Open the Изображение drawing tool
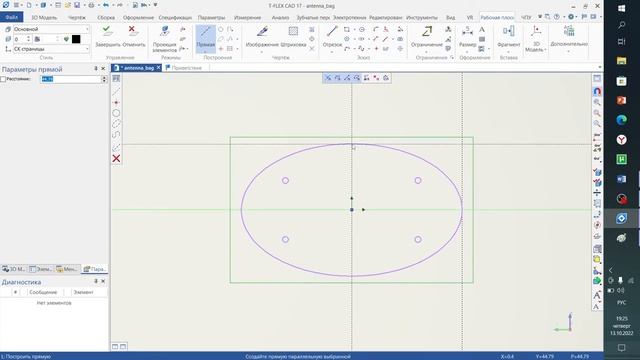Image resolution: width=640 pixels, height=360 pixels. [262, 36]
